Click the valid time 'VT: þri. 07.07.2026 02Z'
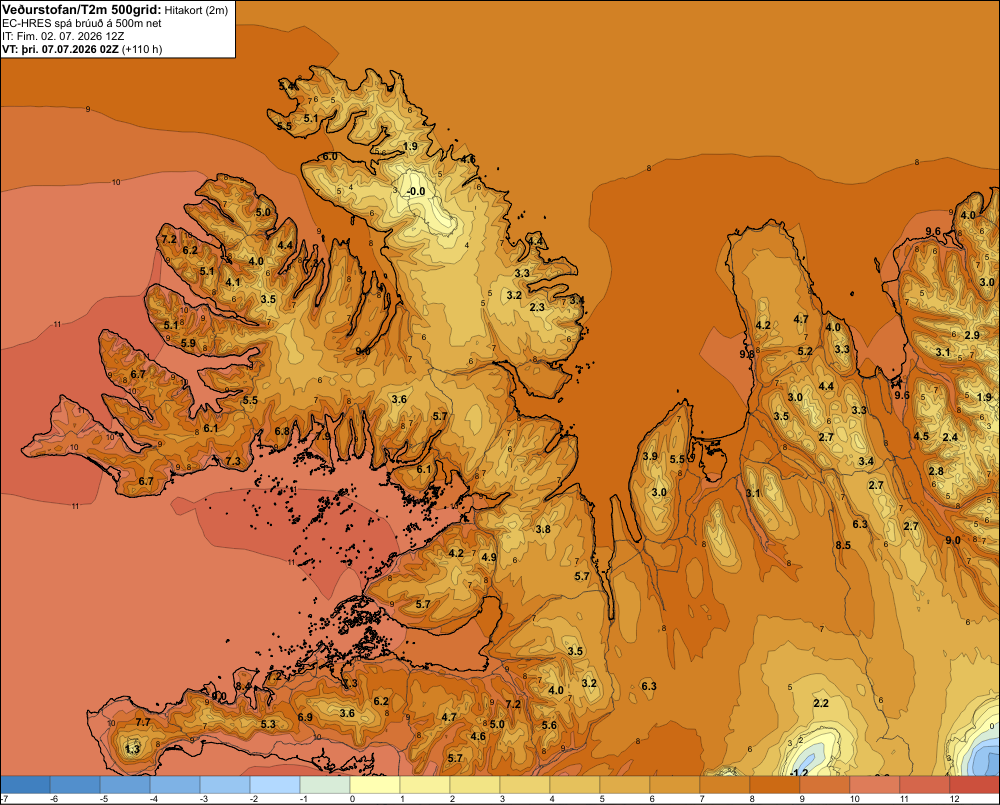This screenshot has height=805, width=1000. (x=60, y=49)
